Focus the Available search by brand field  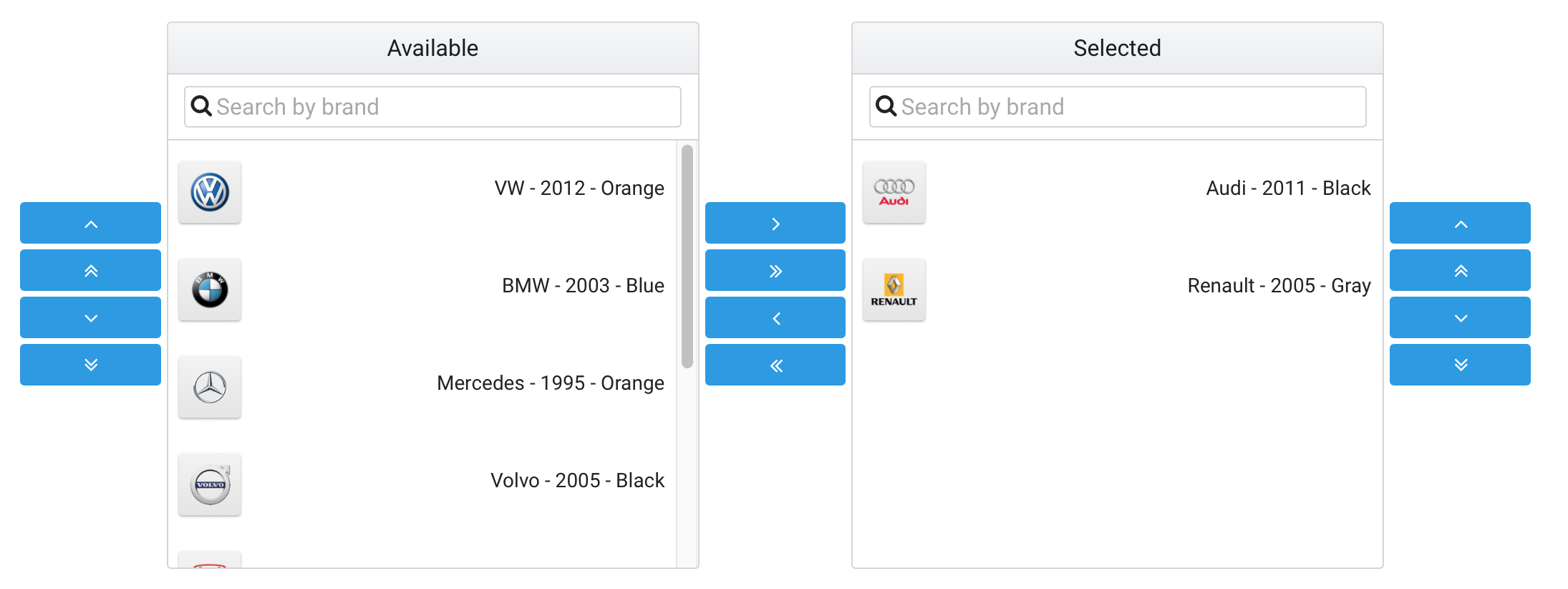[432, 107]
